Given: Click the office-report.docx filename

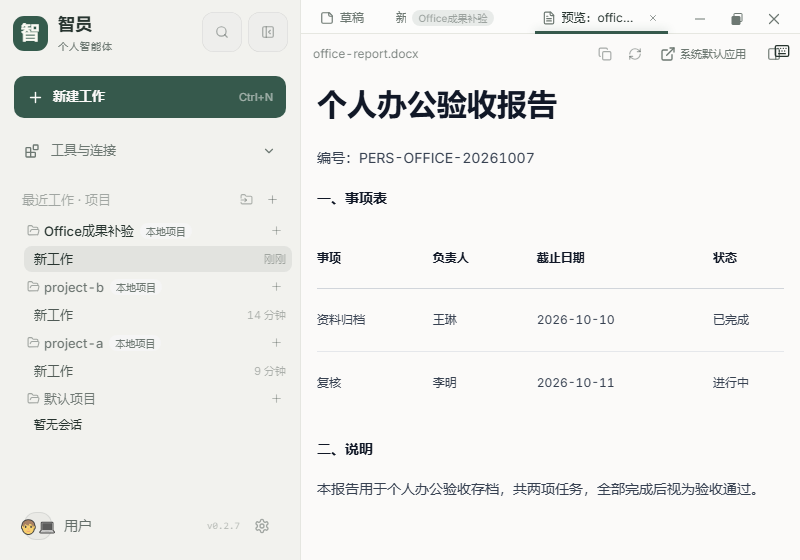Looking at the screenshot, I should [x=366, y=54].
